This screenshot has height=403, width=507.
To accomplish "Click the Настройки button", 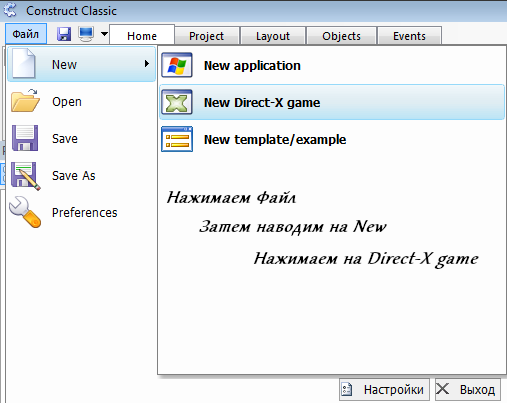I will [384, 389].
